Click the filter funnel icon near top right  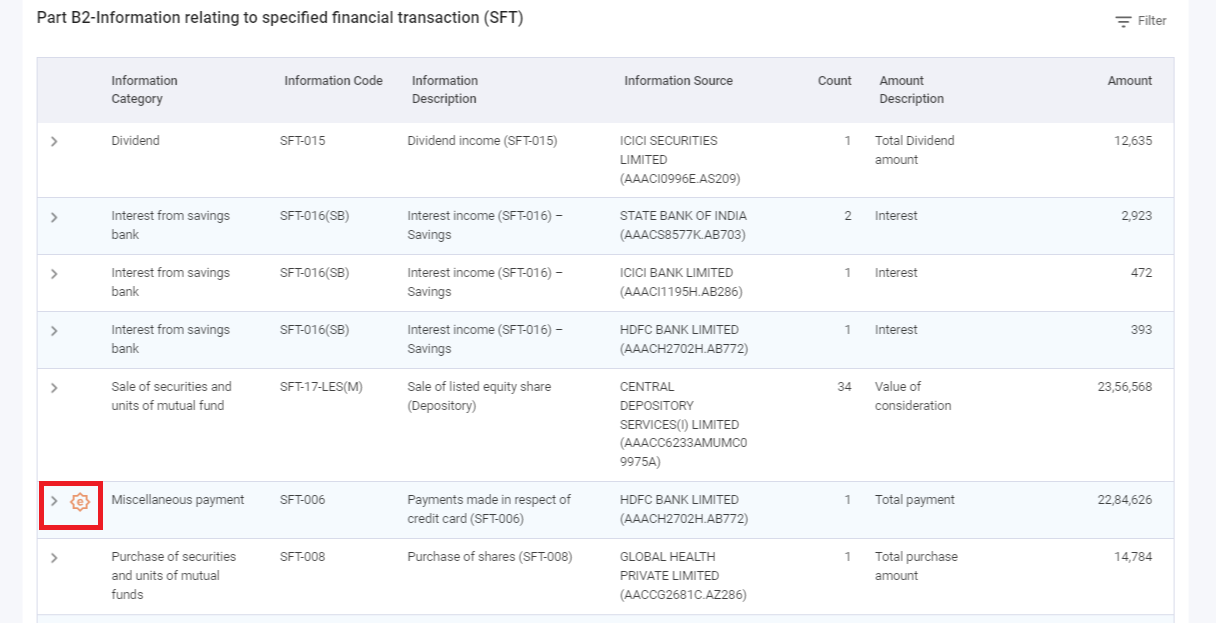pos(1122,20)
